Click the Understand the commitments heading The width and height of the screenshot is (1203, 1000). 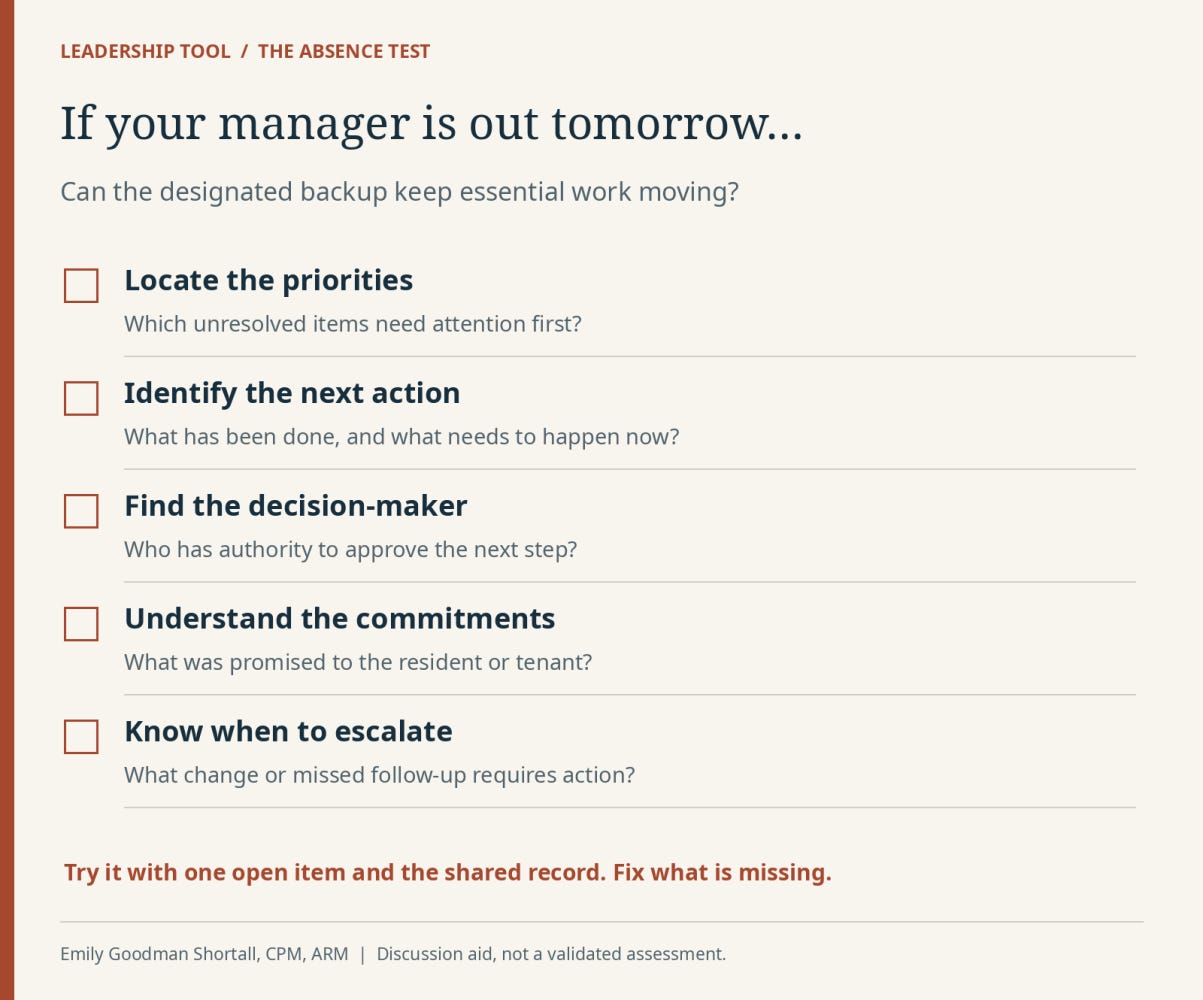pos(339,618)
